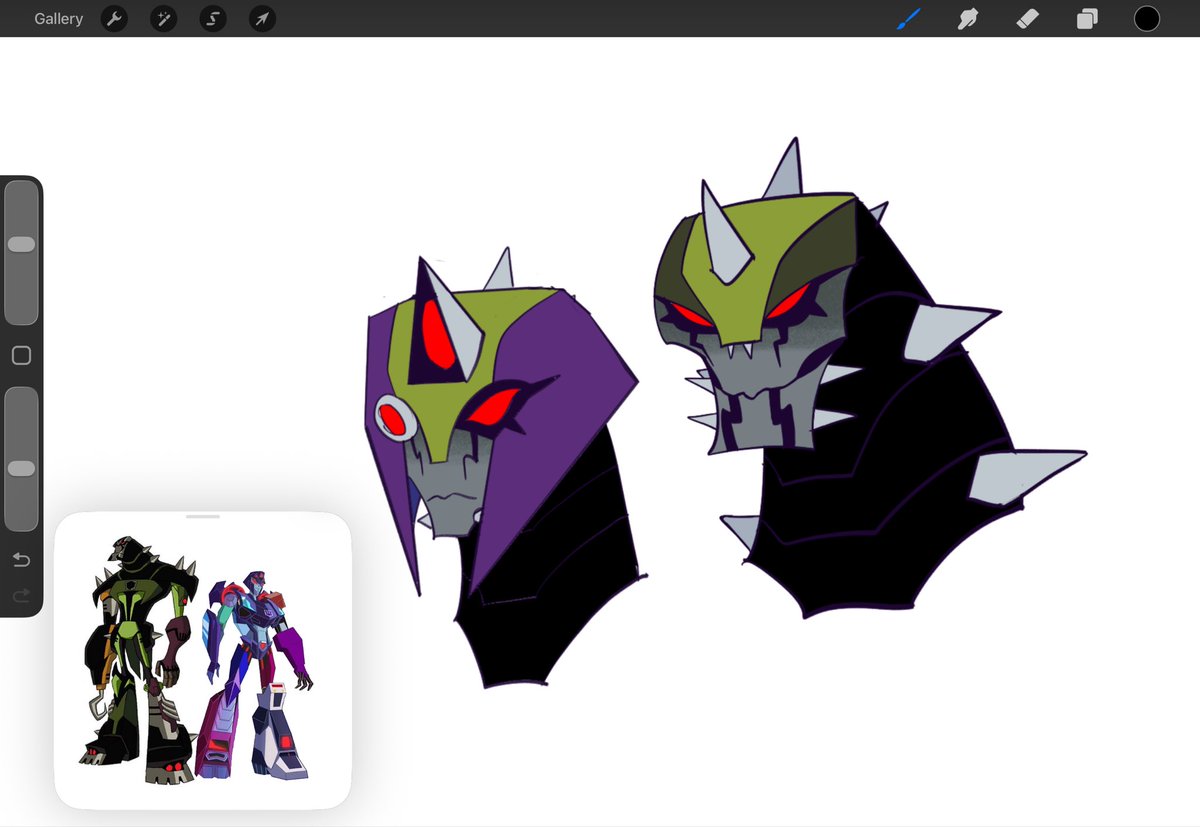Undo the last stroke

coord(21,560)
